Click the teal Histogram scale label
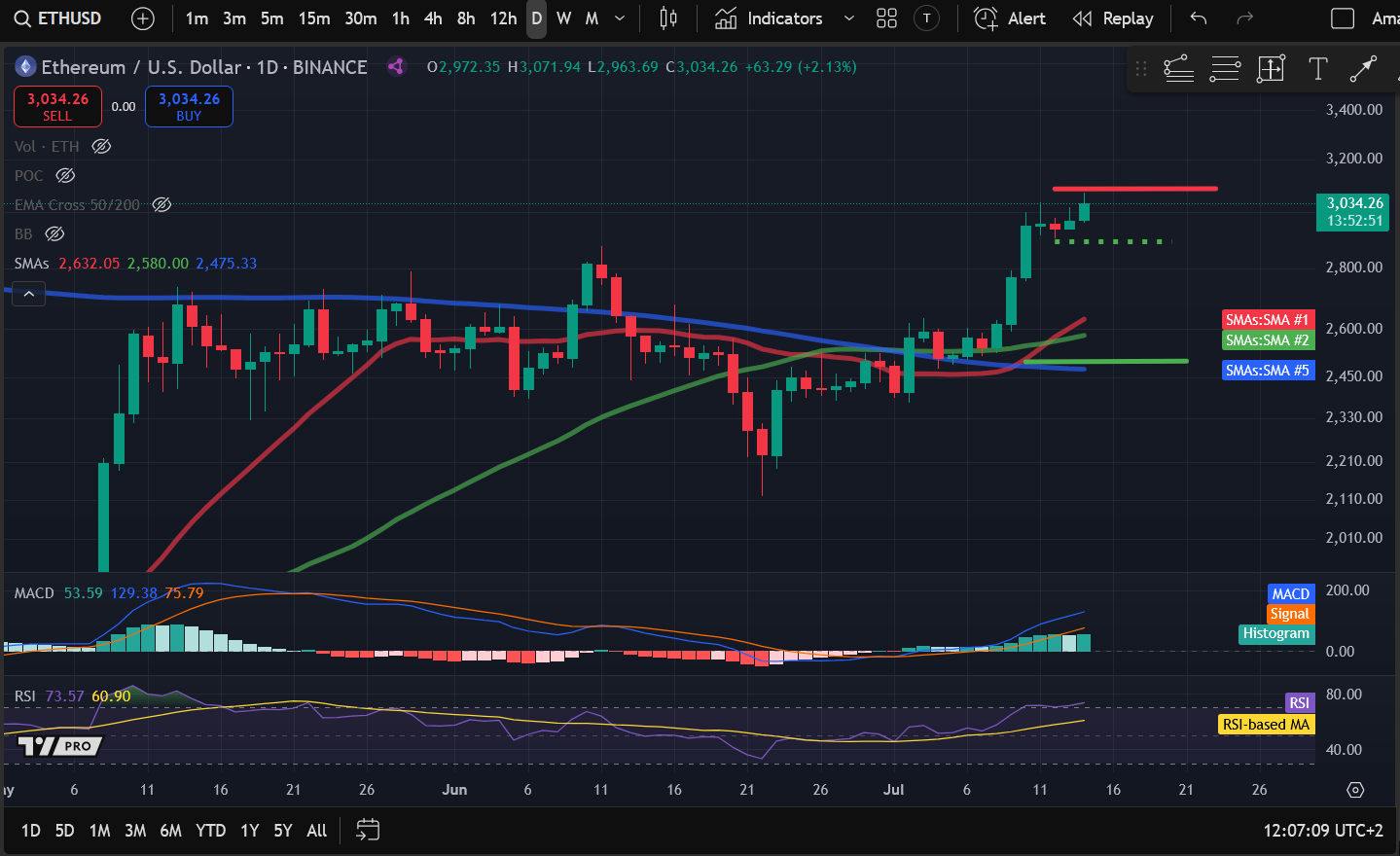 (1276, 633)
